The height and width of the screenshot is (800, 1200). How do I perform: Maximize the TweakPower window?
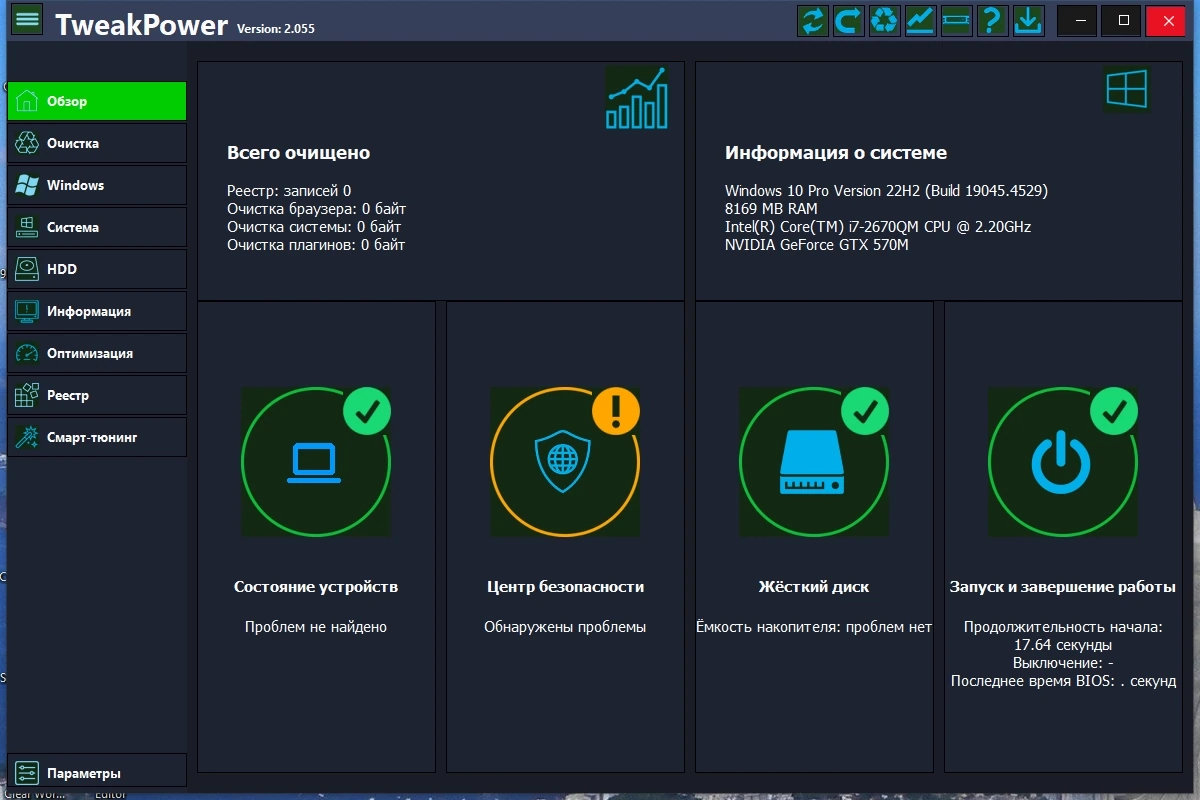coord(1123,20)
